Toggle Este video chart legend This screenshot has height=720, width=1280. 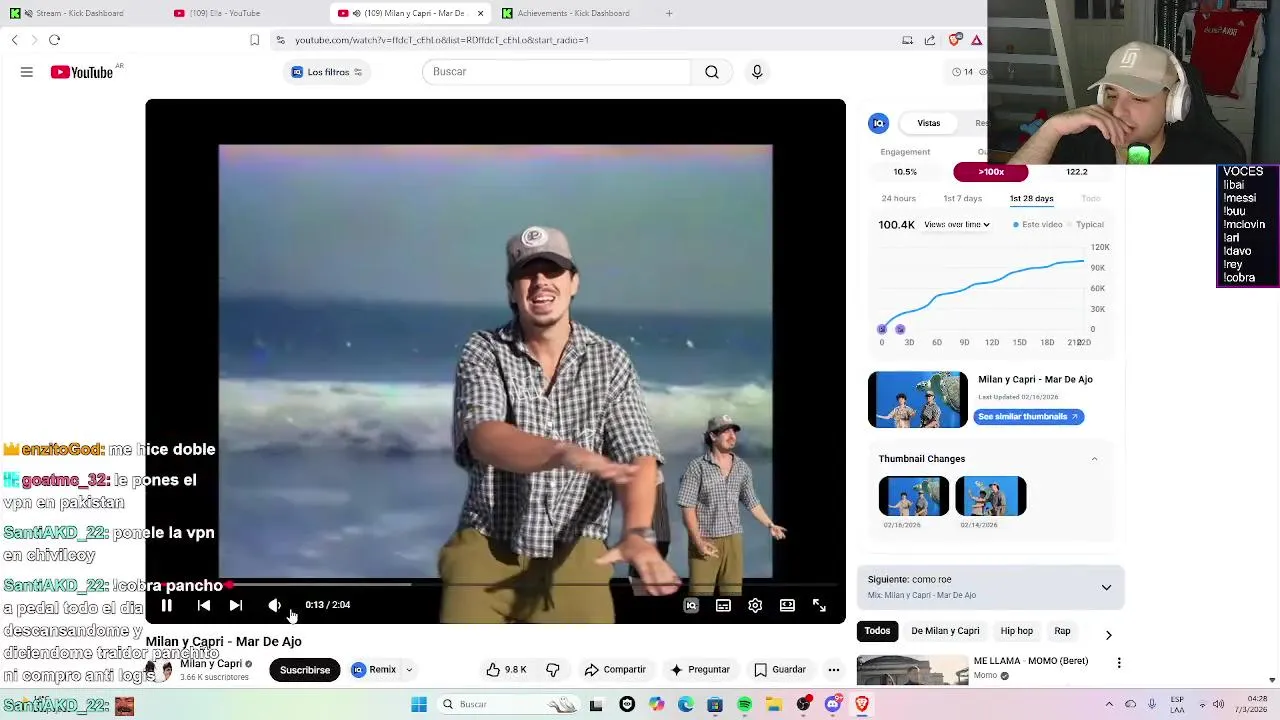click(x=1038, y=225)
